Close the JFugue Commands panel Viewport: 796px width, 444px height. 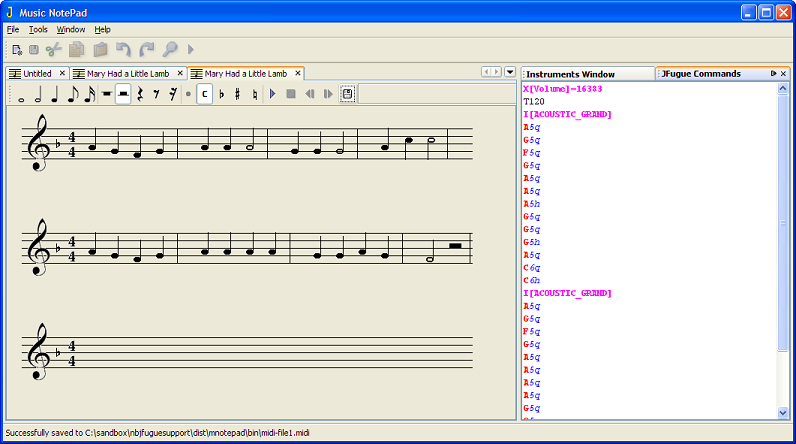[x=783, y=74]
